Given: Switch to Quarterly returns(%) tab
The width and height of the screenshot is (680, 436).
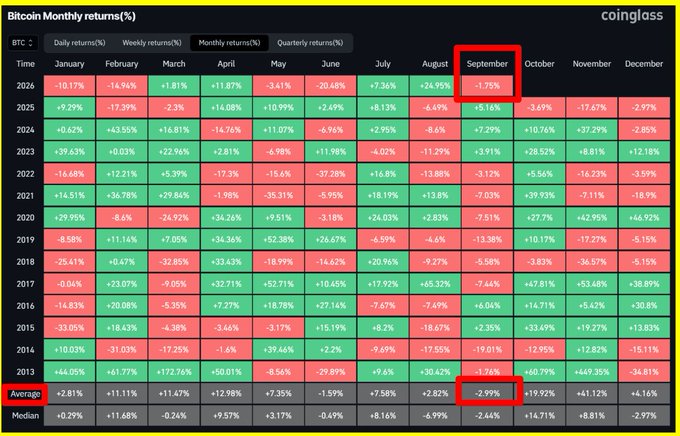Looking at the screenshot, I should pyautogui.click(x=310, y=43).
